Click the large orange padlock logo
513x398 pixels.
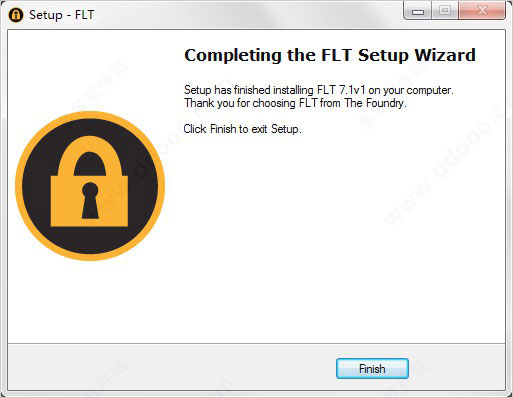(90, 186)
